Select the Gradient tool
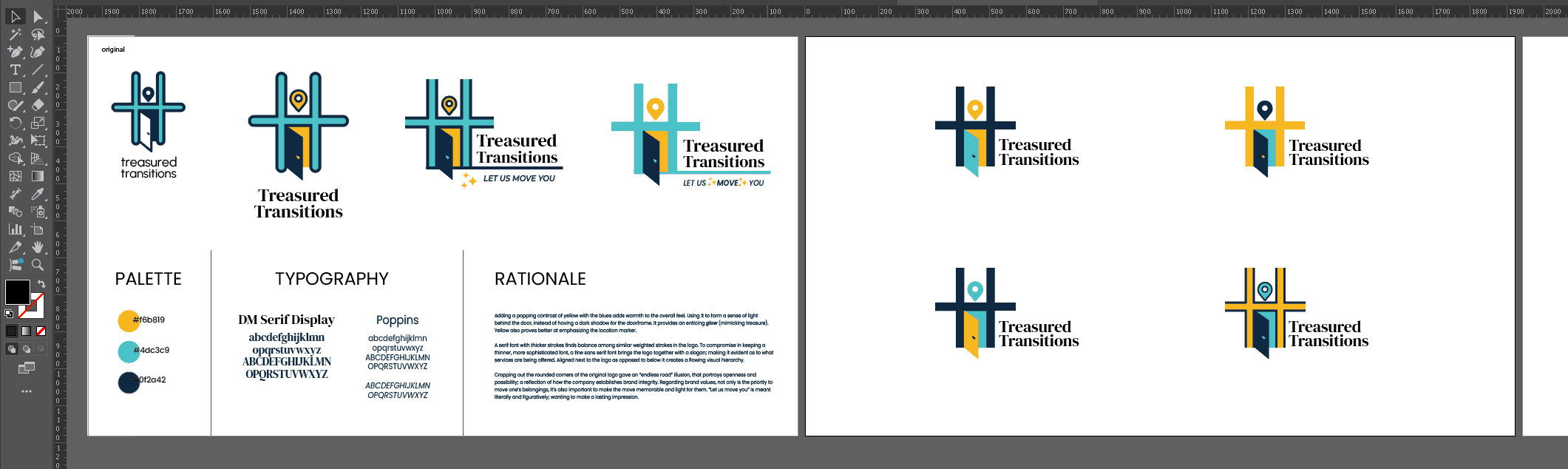The image size is (1568, 469). (38, 176)
